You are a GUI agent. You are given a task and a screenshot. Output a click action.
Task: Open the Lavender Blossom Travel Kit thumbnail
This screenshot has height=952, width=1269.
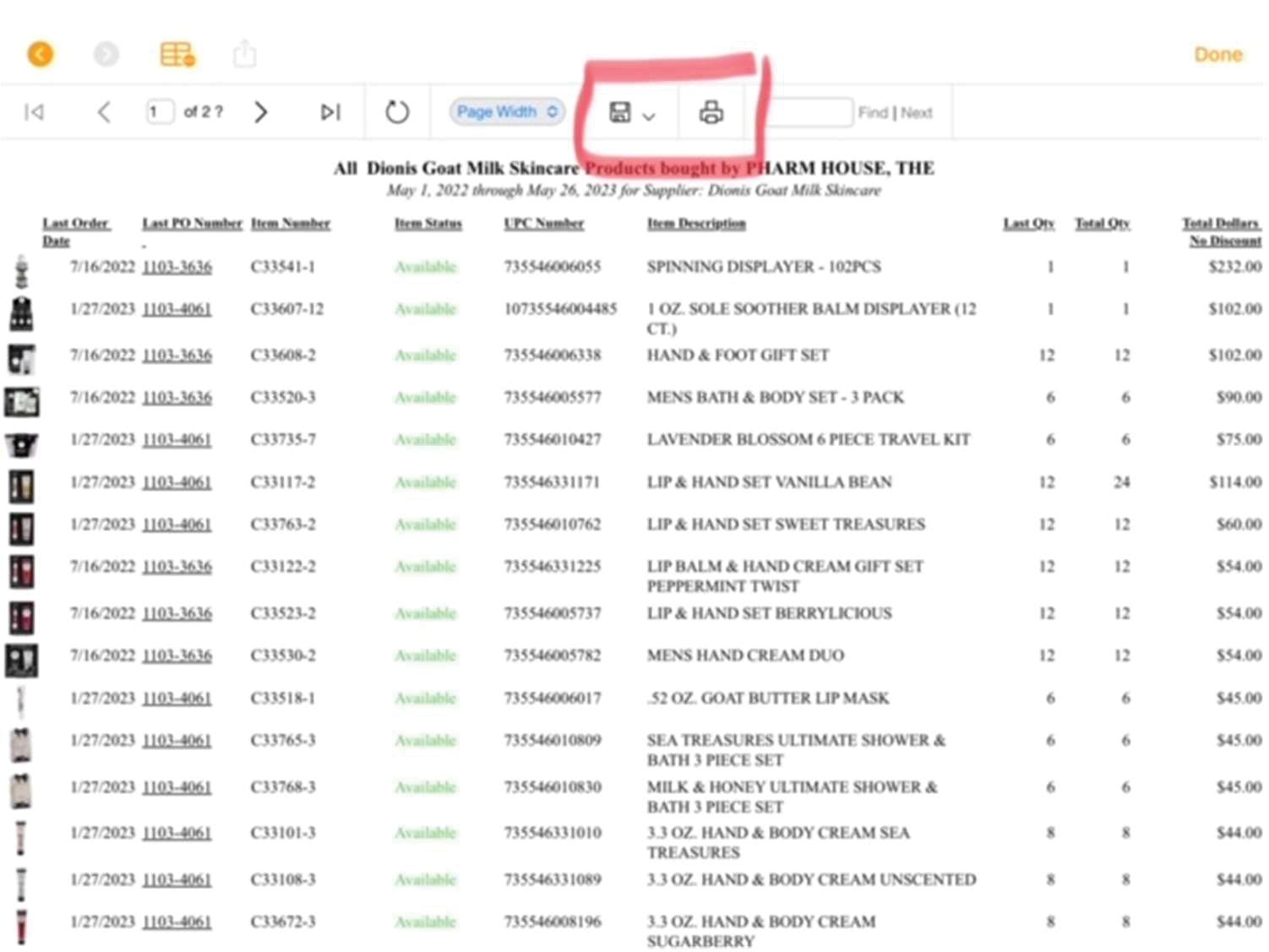point(21,443)
